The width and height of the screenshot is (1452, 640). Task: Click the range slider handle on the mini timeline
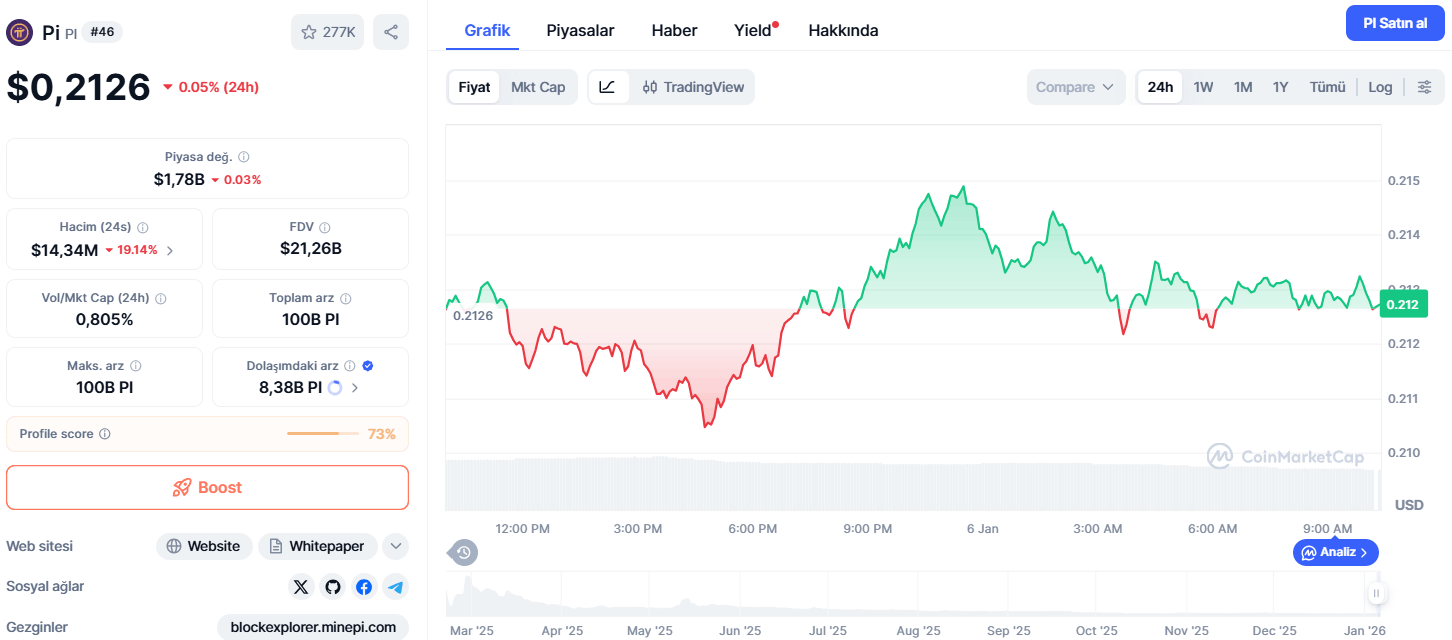pos(1376,594)
